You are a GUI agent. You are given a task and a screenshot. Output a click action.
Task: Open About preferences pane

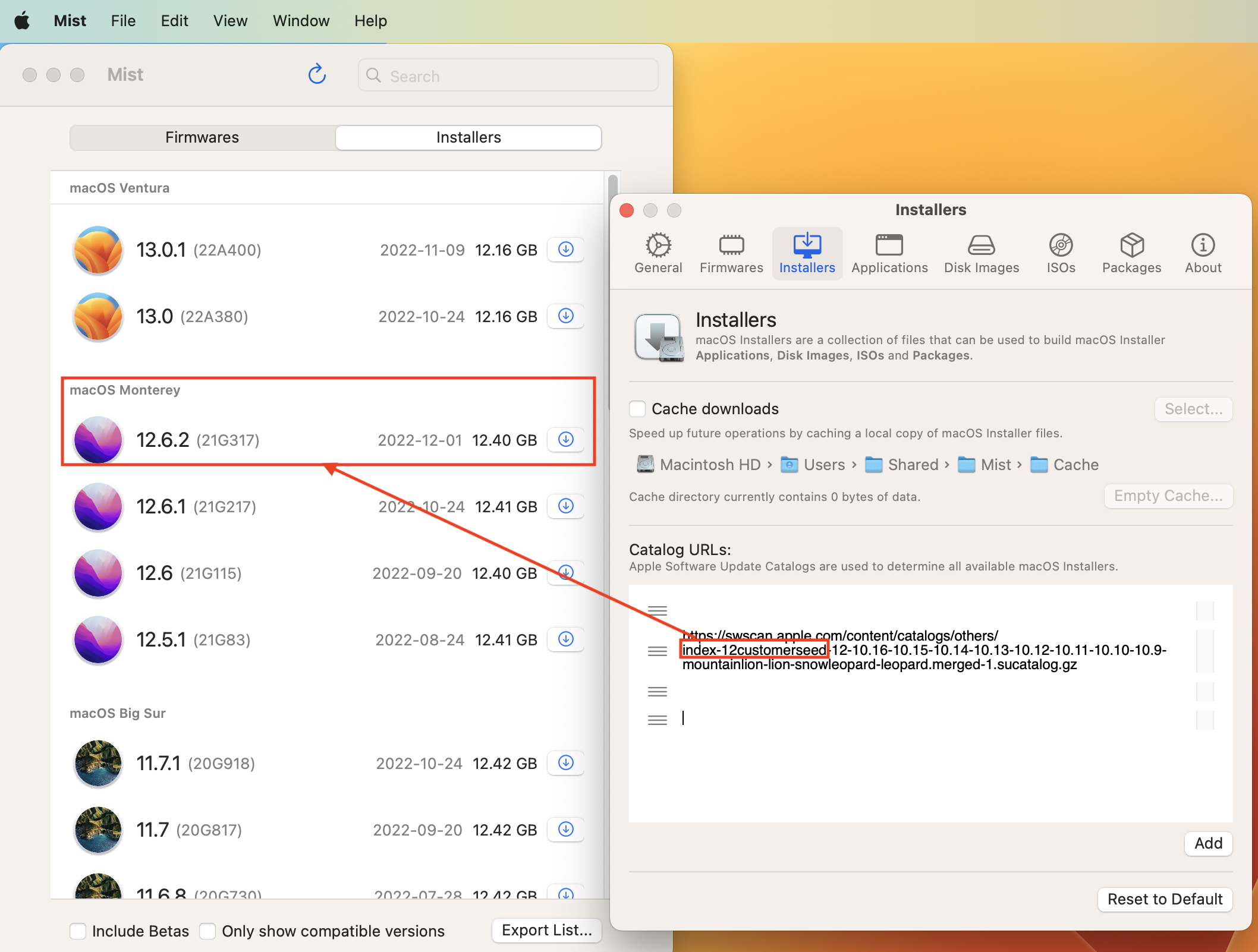tap(1202, 253)
